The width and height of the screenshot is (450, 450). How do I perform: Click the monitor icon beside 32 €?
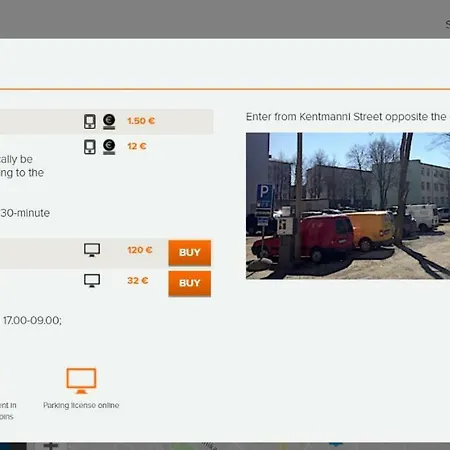(92, 281)
